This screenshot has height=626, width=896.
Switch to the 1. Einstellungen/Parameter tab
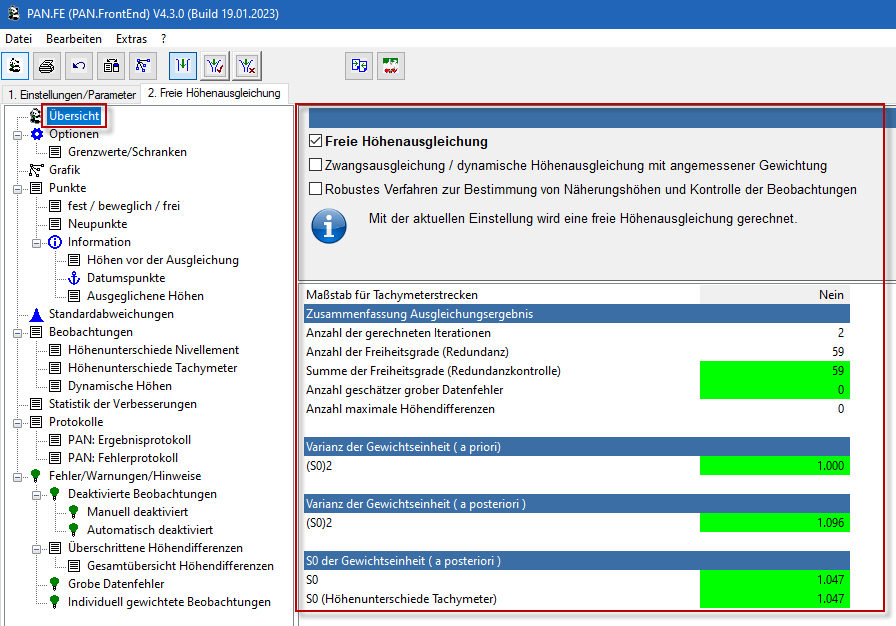[x=71, y=94]
